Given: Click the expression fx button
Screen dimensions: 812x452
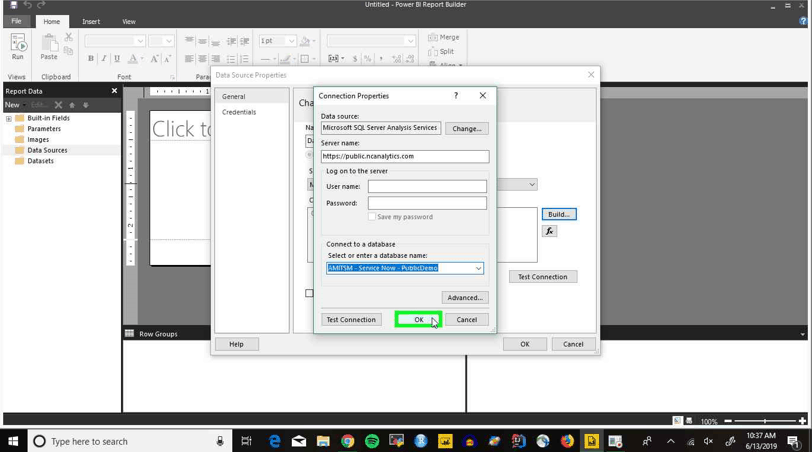Looking at the screenshot, I should pos(549,231).
